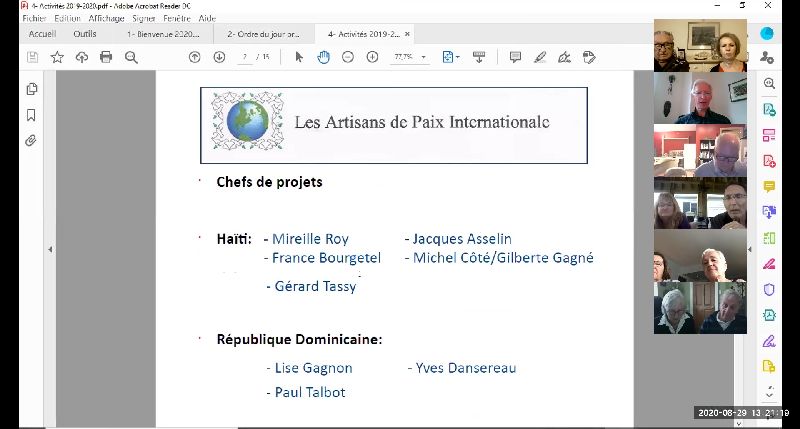The image size is (800, 429).
Task: Switch to the Outils tab
Action: click(85, 34)
